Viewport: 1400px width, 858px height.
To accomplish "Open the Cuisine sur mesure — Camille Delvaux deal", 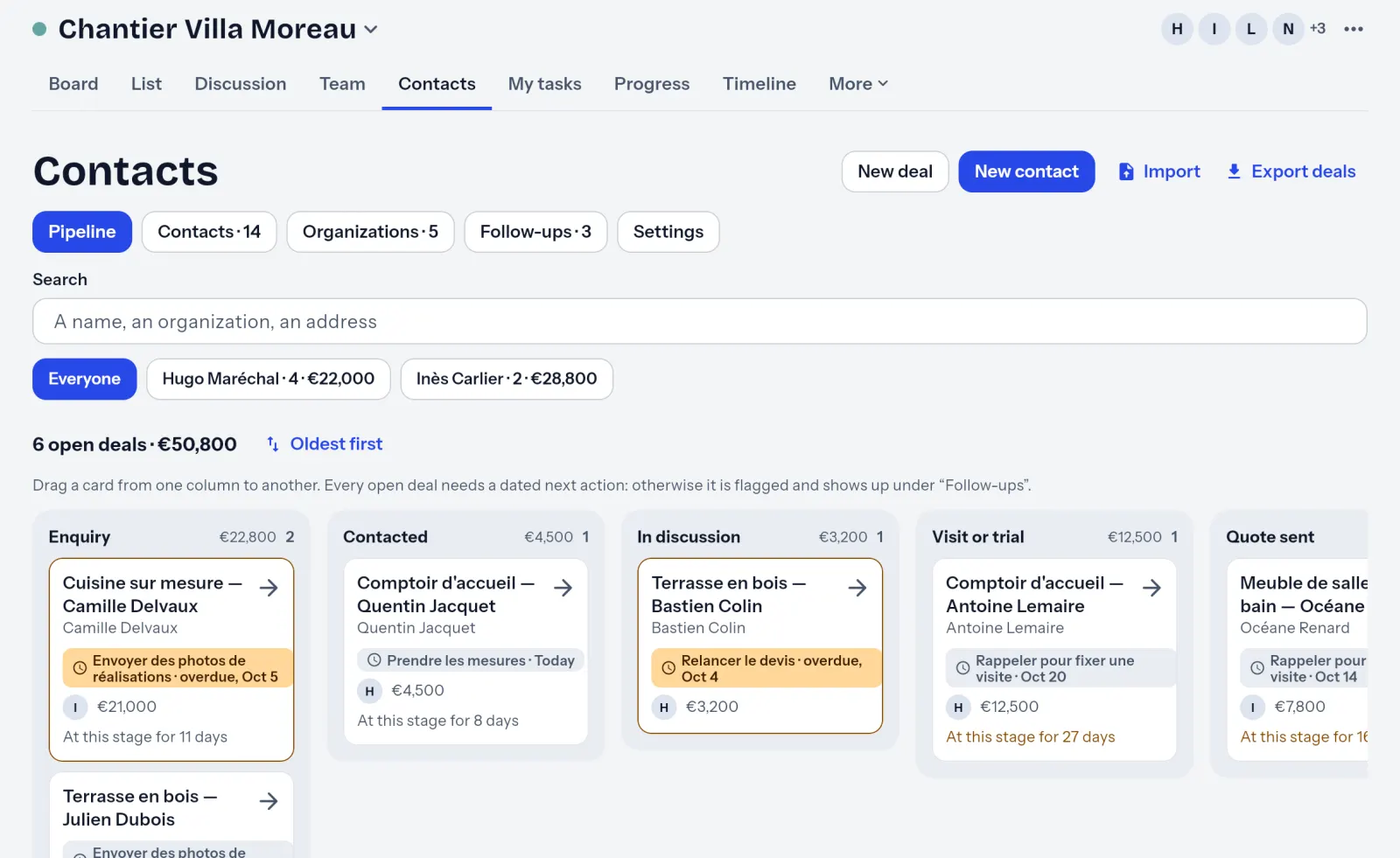I will pos(152,594).
